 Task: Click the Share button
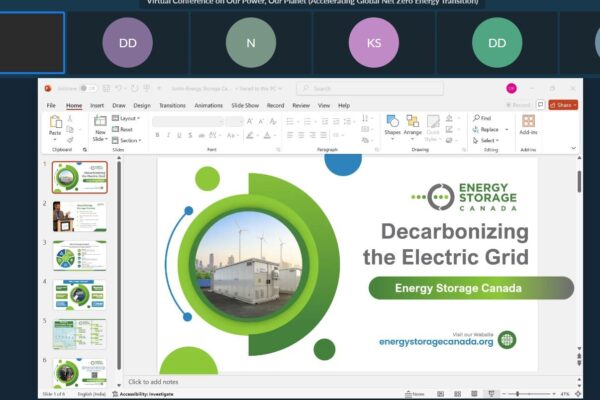coord(562,104)
